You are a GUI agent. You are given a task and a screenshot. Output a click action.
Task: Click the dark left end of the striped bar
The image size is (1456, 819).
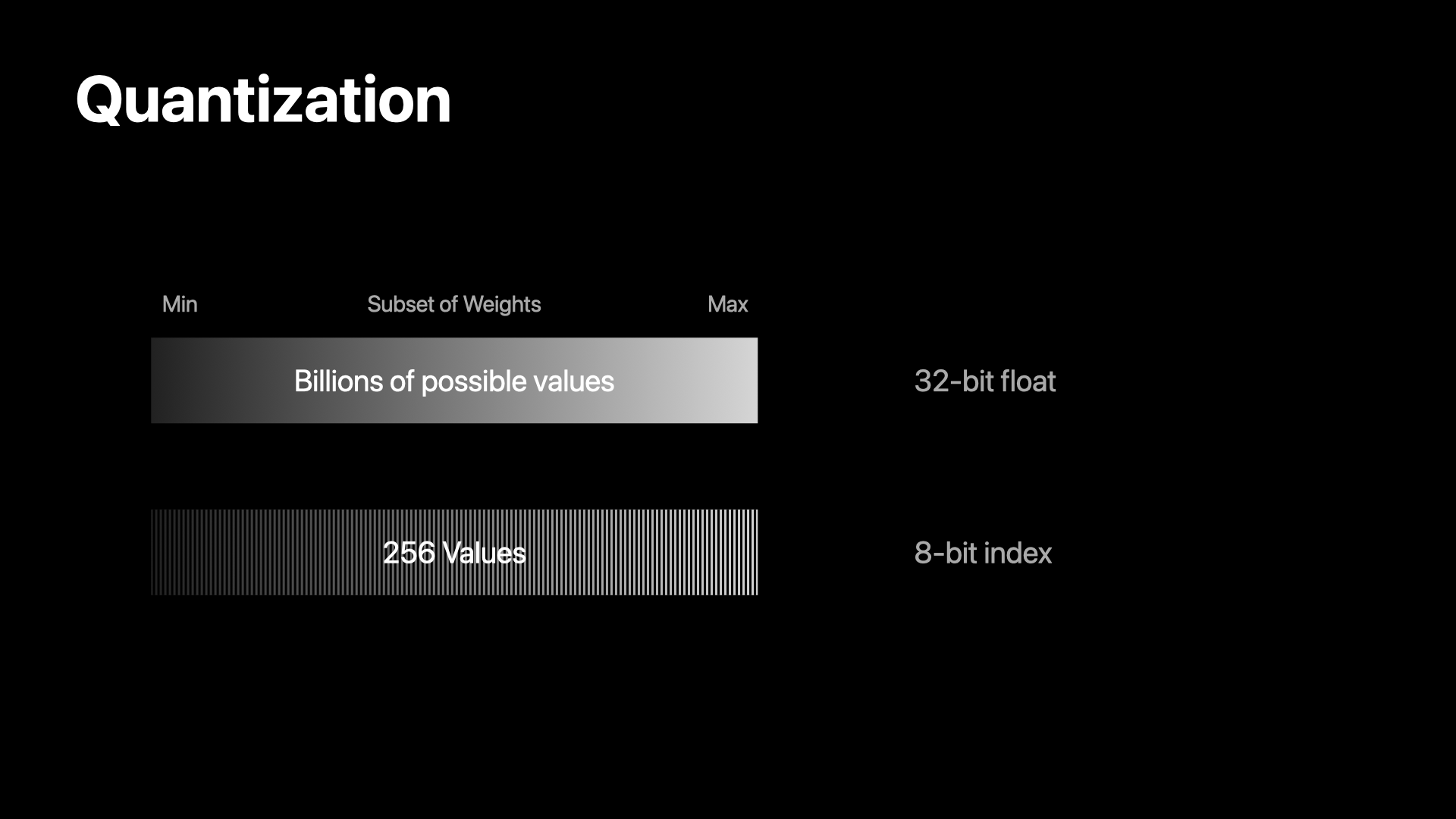163,552
